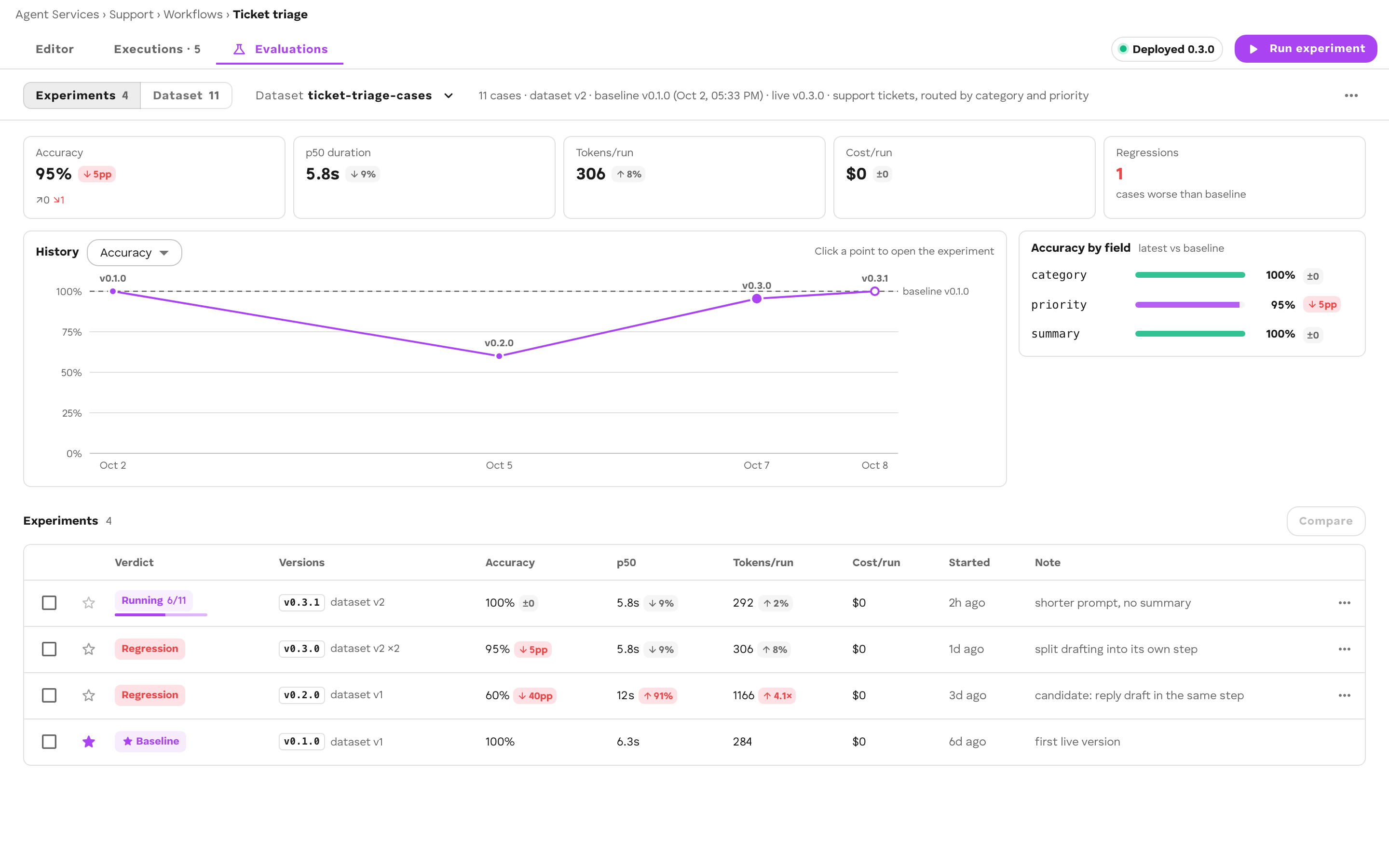Select checkbox for v0.2.0 experiment

pyautogui.click(x=49, y=695)
